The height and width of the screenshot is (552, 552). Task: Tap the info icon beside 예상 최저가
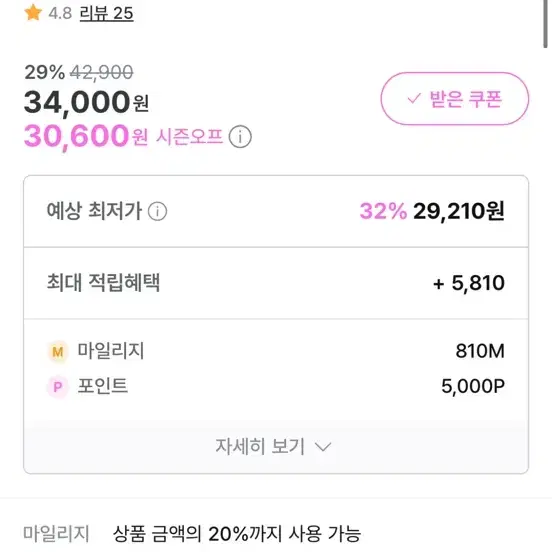tap(157, 212)
